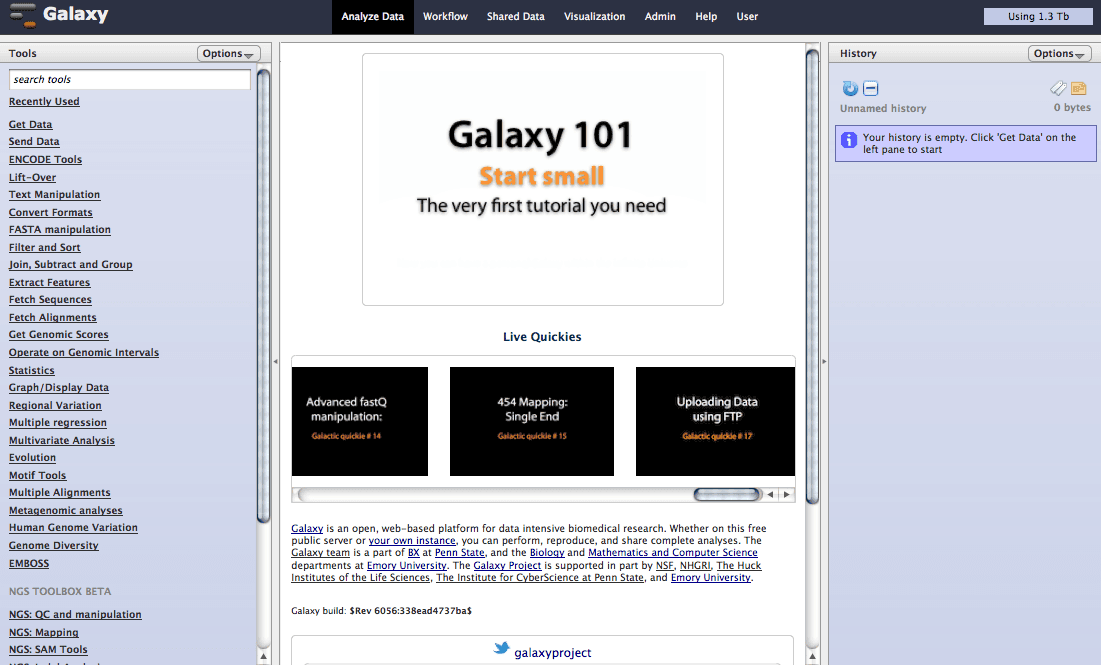Click the center pane vertical scrollbar
The image size is (1101, 665).
coord(812,277)
